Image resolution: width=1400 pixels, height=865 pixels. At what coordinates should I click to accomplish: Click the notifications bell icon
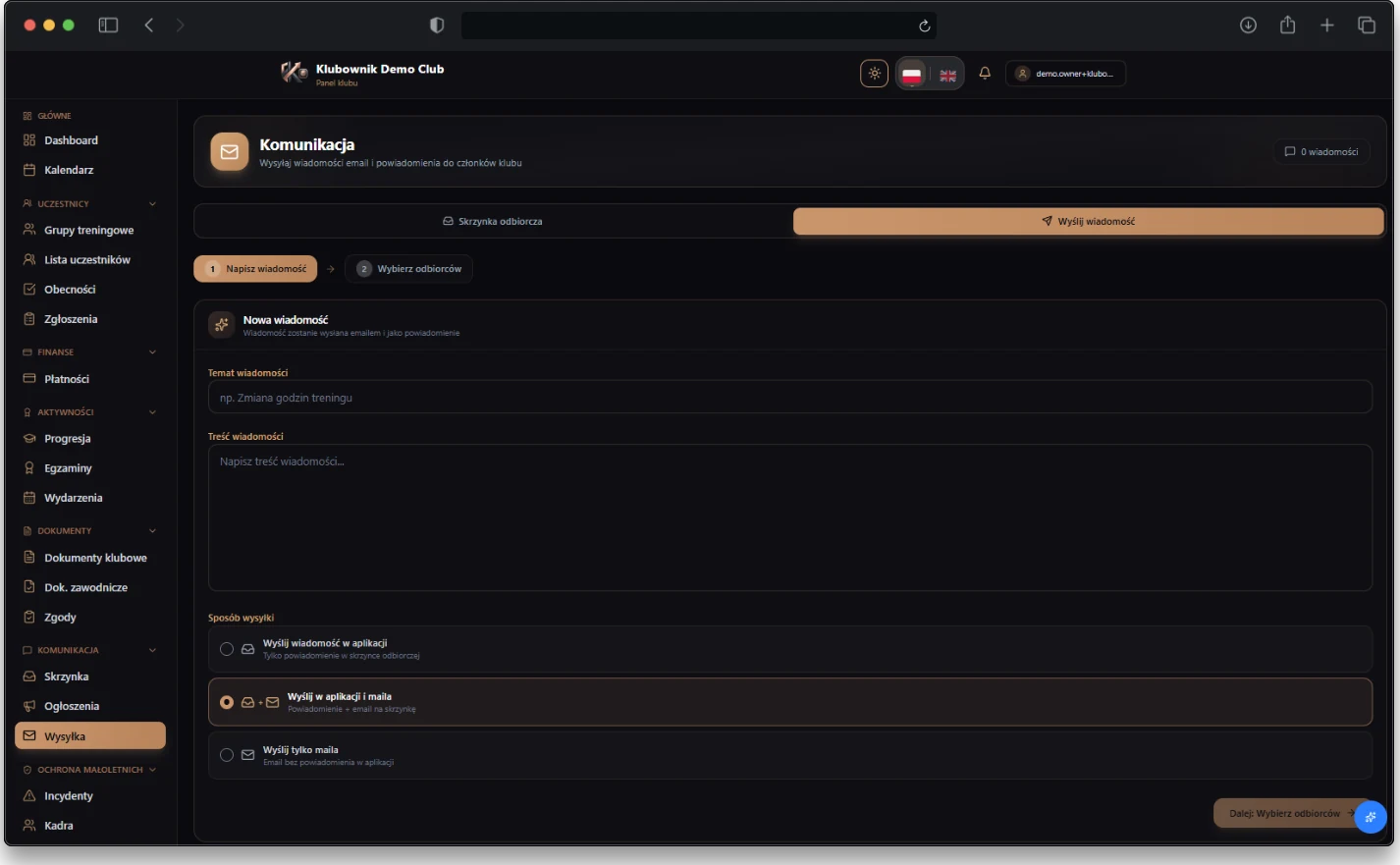point(985,74)
